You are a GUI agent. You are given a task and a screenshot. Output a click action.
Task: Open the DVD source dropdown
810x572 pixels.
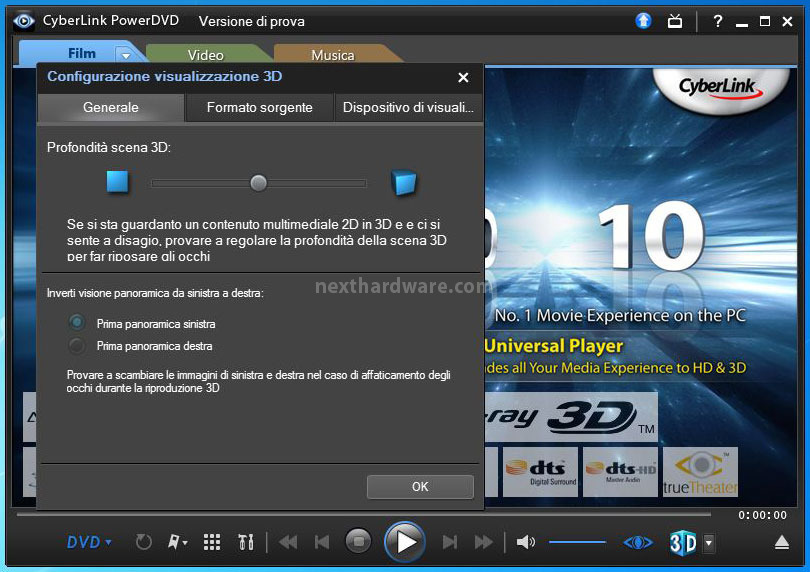pos(89,542)
